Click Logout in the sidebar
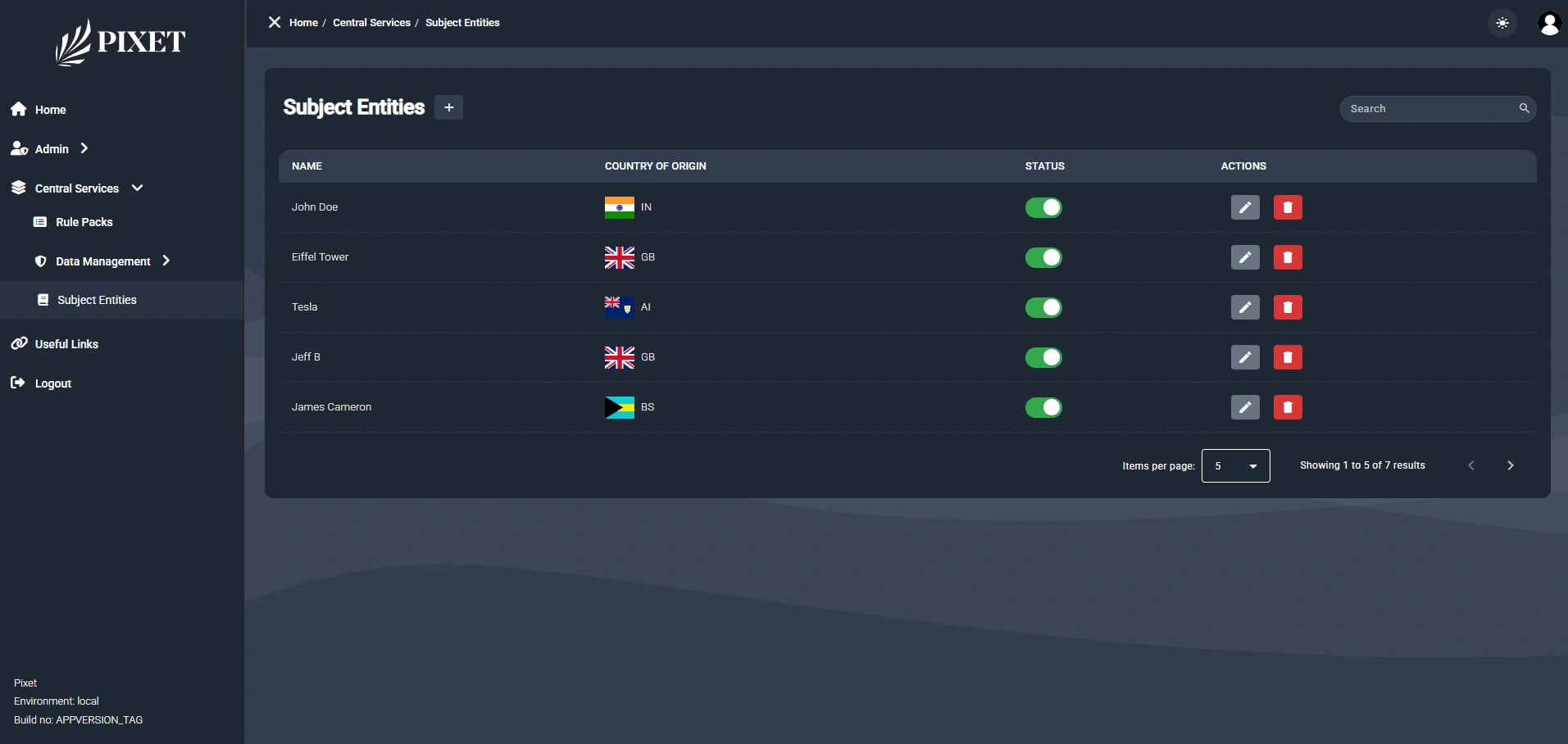Viewport: 1568px width, 744px height. tap(52, 383)
